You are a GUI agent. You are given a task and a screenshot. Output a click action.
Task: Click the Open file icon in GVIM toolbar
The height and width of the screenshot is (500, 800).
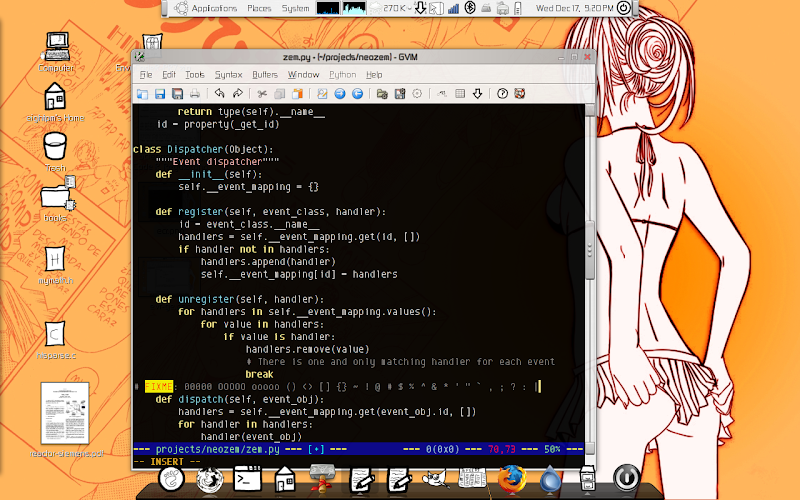pos(142,94)
